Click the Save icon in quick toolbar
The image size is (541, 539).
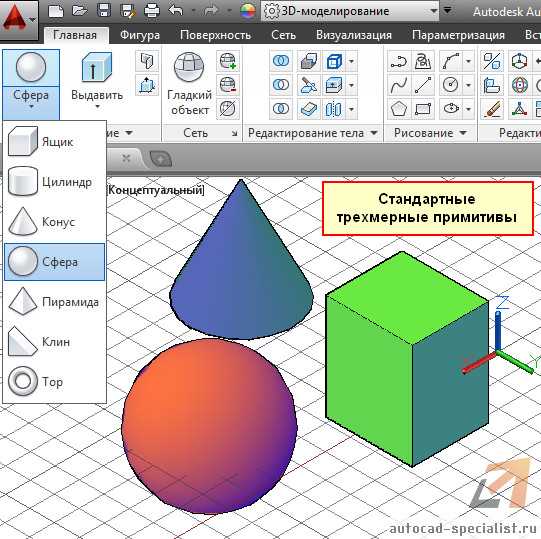coord(104,11)
